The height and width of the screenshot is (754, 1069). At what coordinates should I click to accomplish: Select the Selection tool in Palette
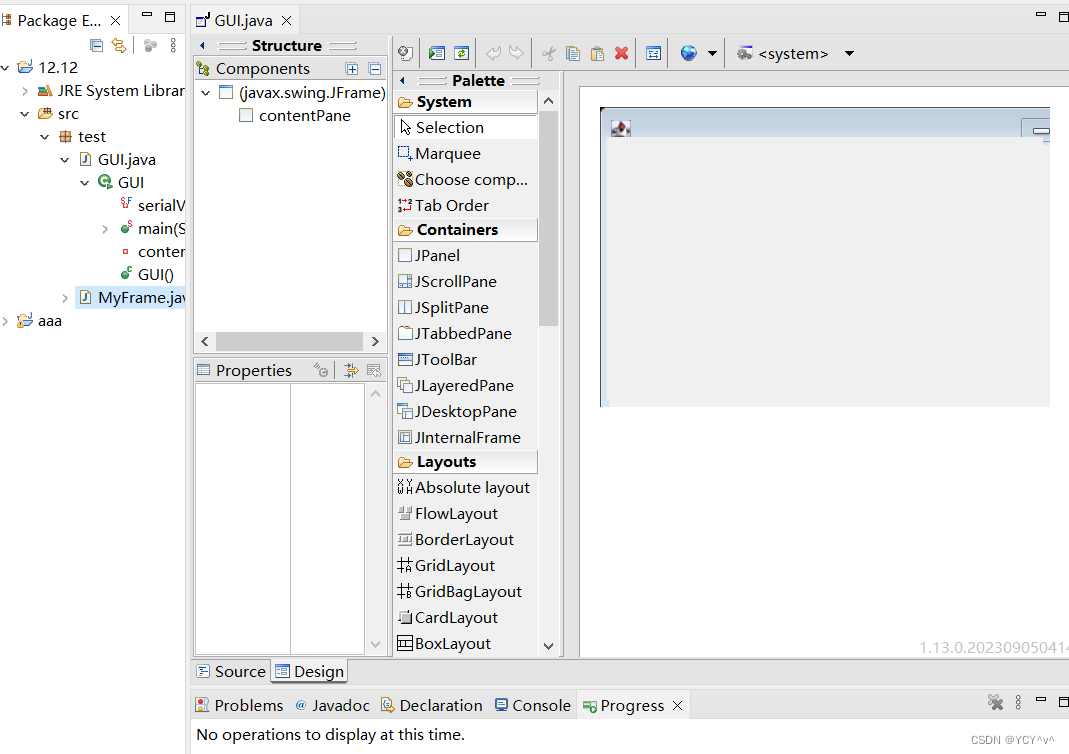click(466, 127)
